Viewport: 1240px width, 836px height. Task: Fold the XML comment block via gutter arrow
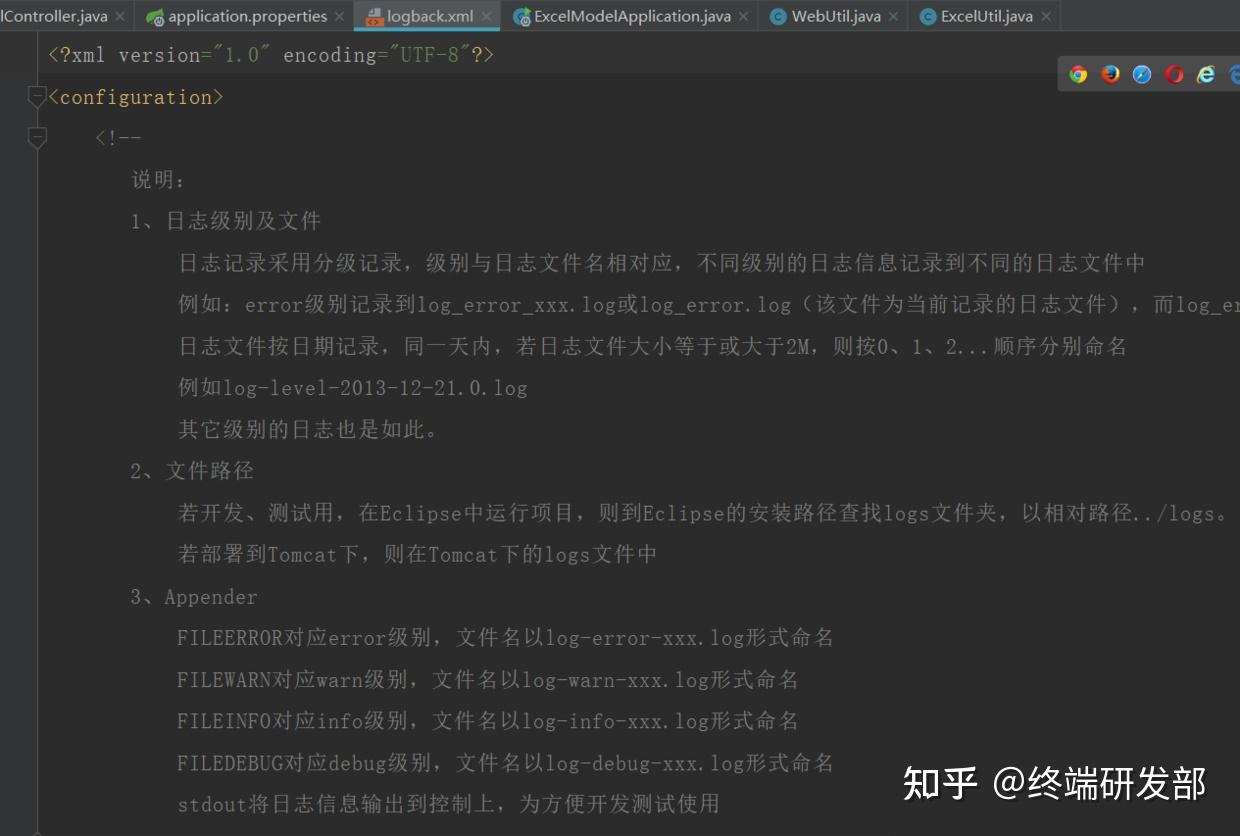coord(37,137)
